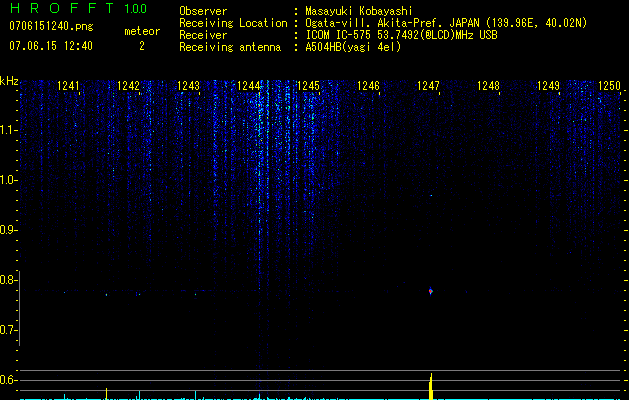This screenshot has height=400, width=629.
Task: Click the Observer label
Action: tap(203, 11)
